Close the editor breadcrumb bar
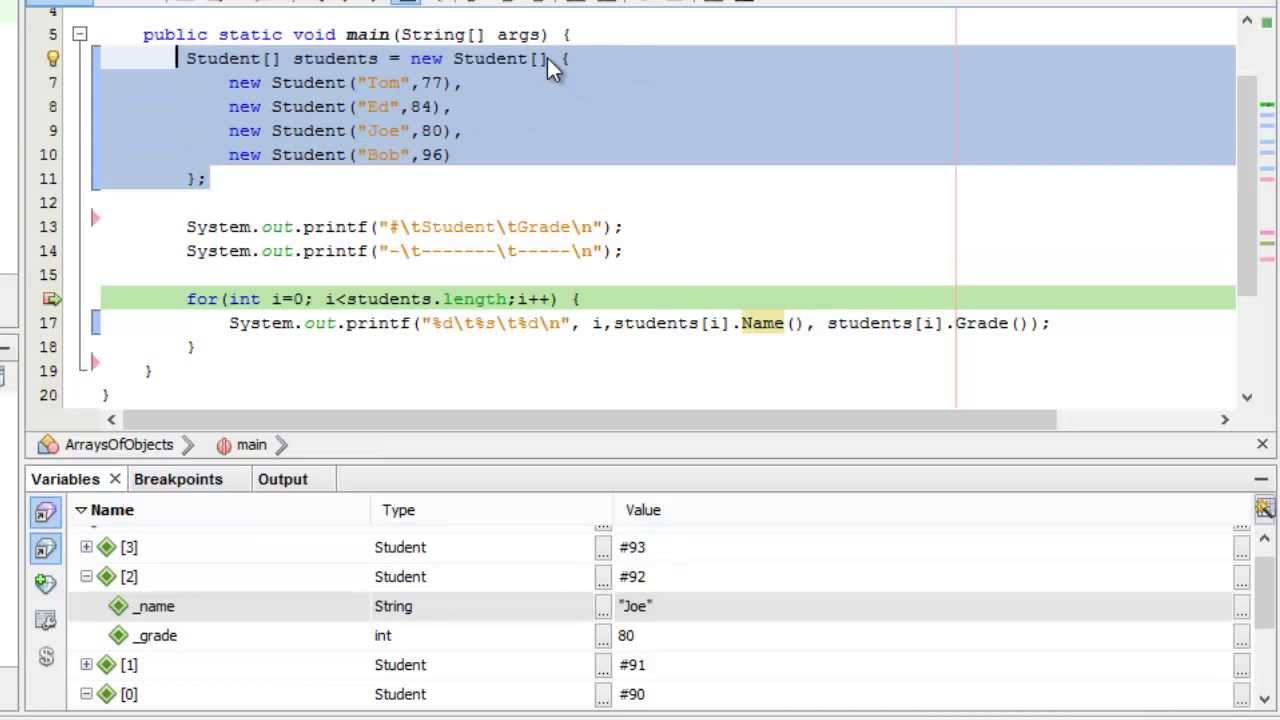Screen dimensions: 1280x720 1262,444
